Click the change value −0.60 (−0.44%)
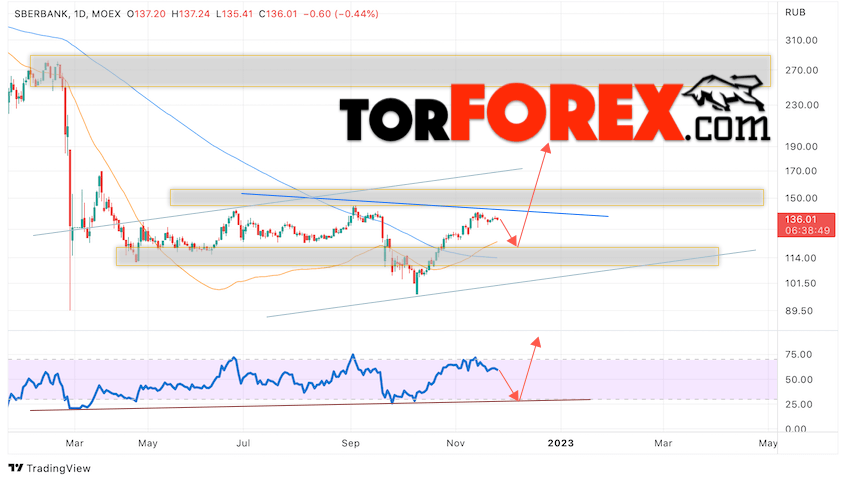This screenshot has width=846, height=482. pyautogui.click(x=341, y=13)
